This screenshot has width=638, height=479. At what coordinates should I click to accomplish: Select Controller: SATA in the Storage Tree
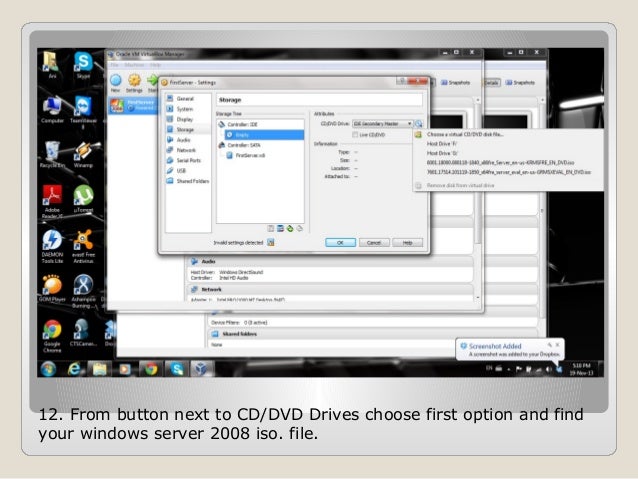243,145
